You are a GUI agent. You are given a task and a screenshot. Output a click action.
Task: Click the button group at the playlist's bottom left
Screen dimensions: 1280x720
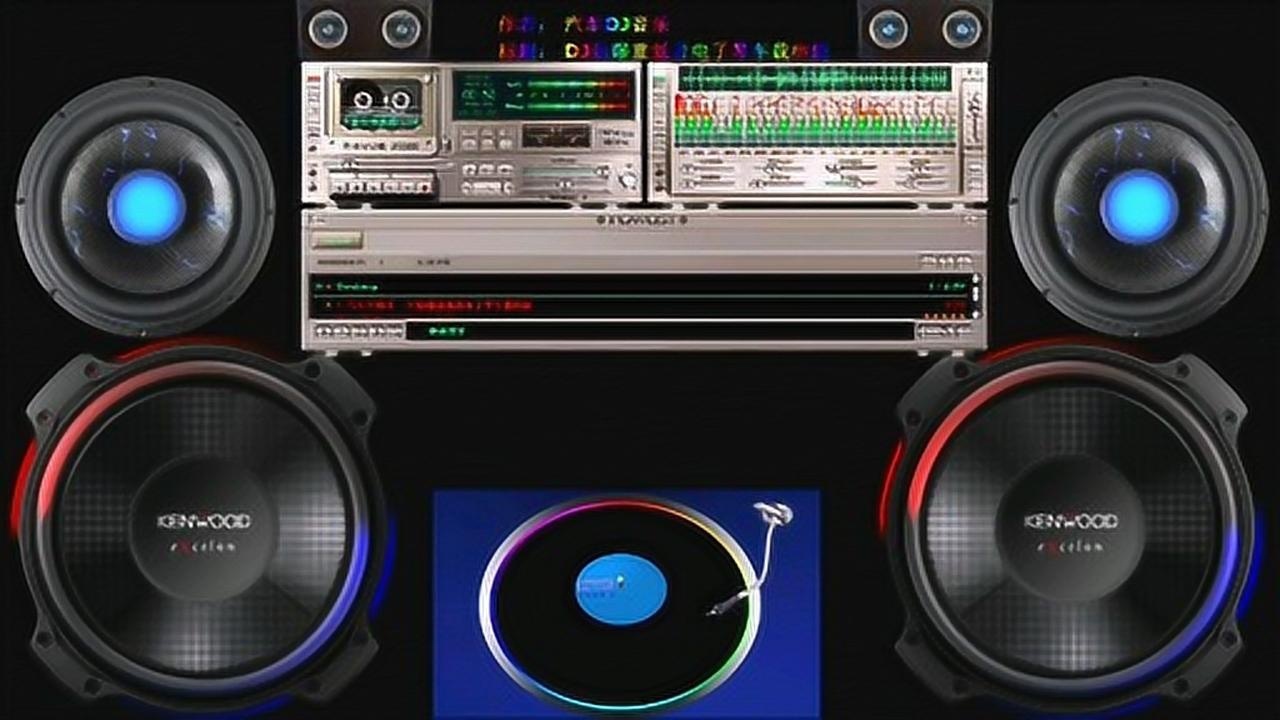(358, 331)
